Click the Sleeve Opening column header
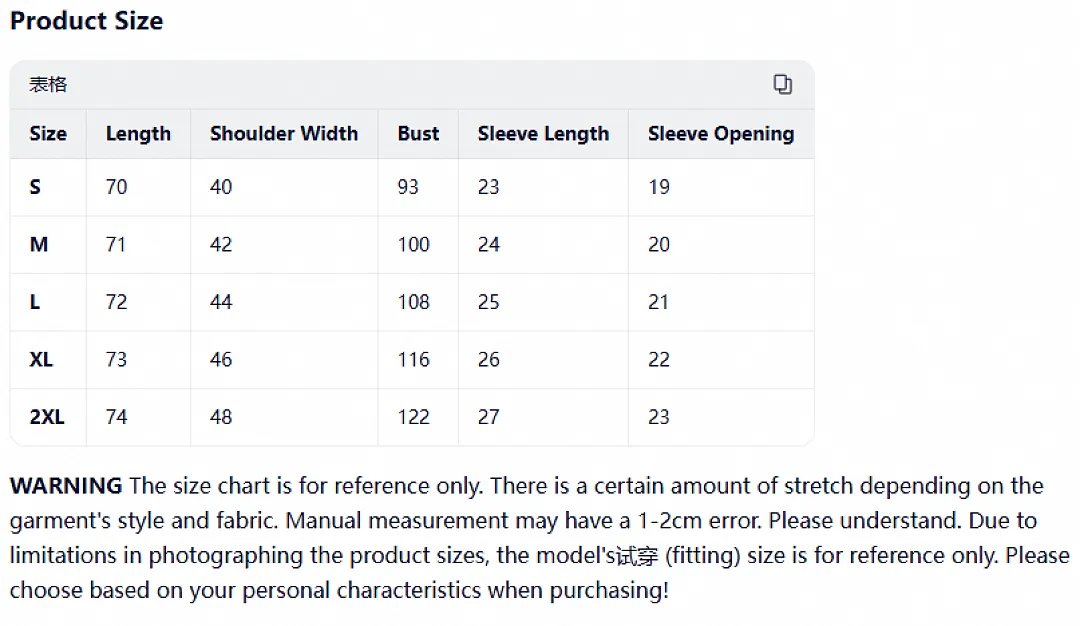This screenshot has width=1080, height=626. coord(721,134)
